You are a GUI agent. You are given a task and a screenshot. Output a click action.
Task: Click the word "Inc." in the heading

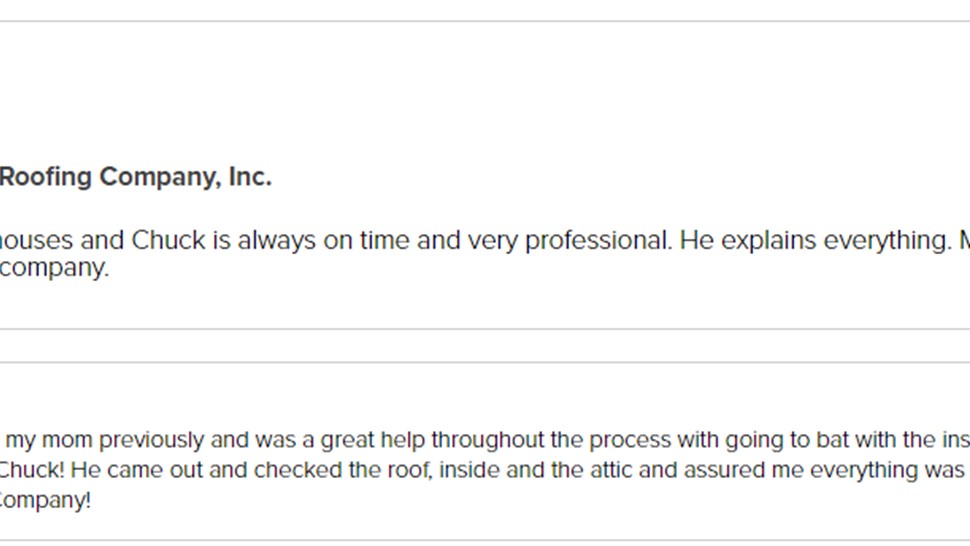point(250,177)
